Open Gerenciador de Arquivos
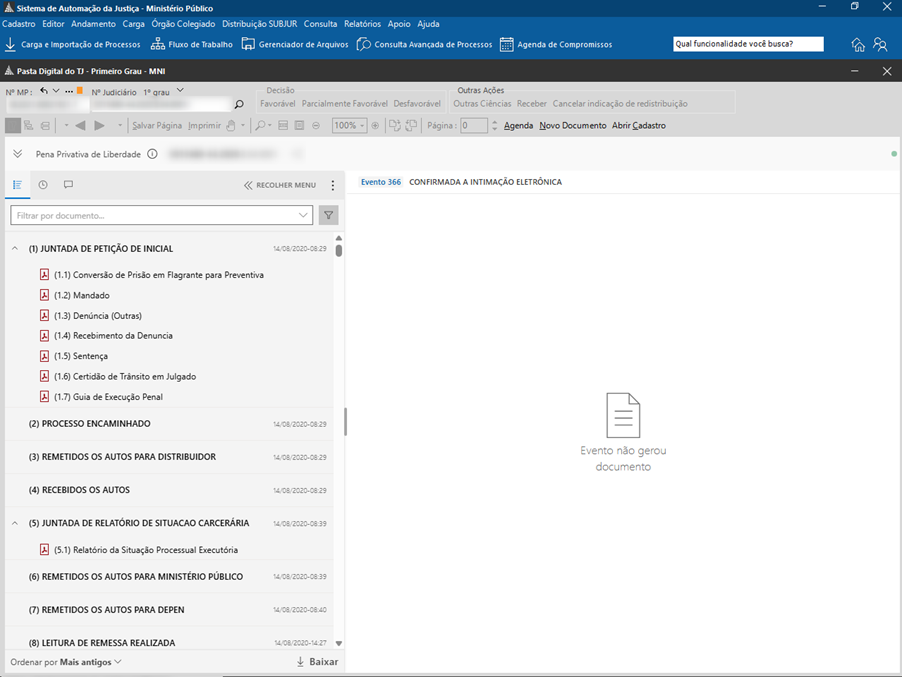Viewport: 902px width, 677px height. [295, 44]
